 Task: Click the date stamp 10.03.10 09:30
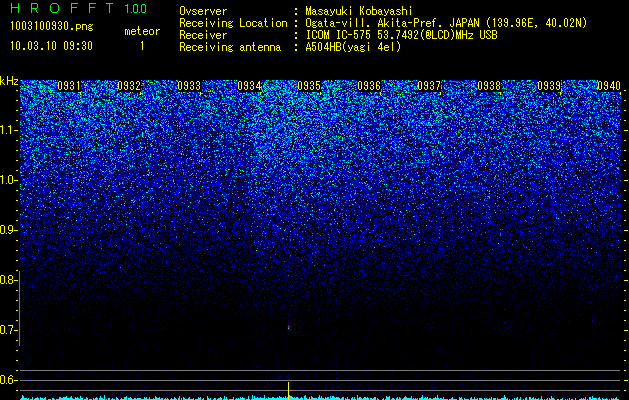click(51, 46)
